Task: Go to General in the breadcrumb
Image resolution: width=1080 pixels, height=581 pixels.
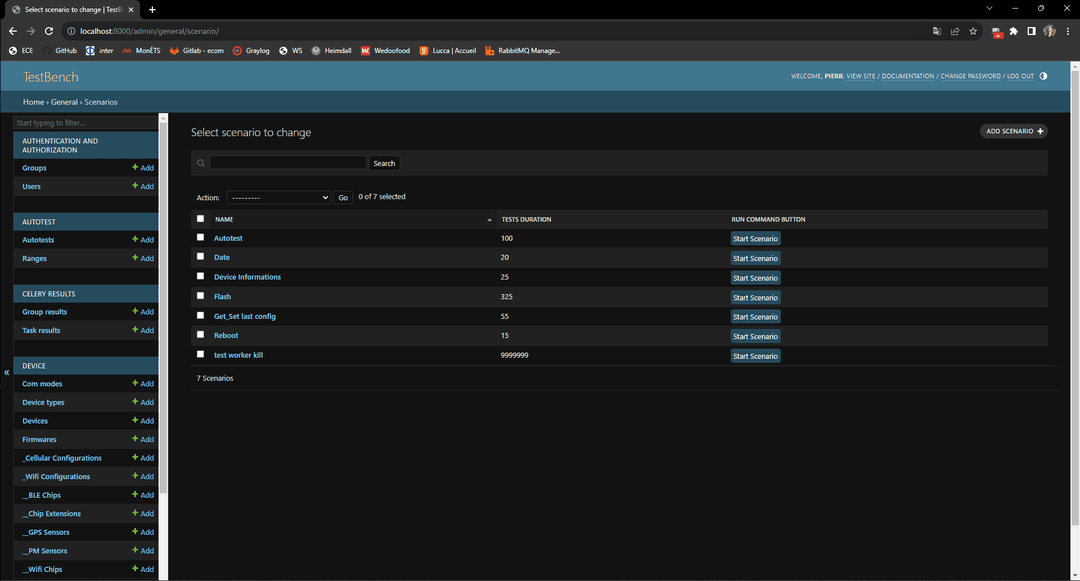Action: coord(64,102)
